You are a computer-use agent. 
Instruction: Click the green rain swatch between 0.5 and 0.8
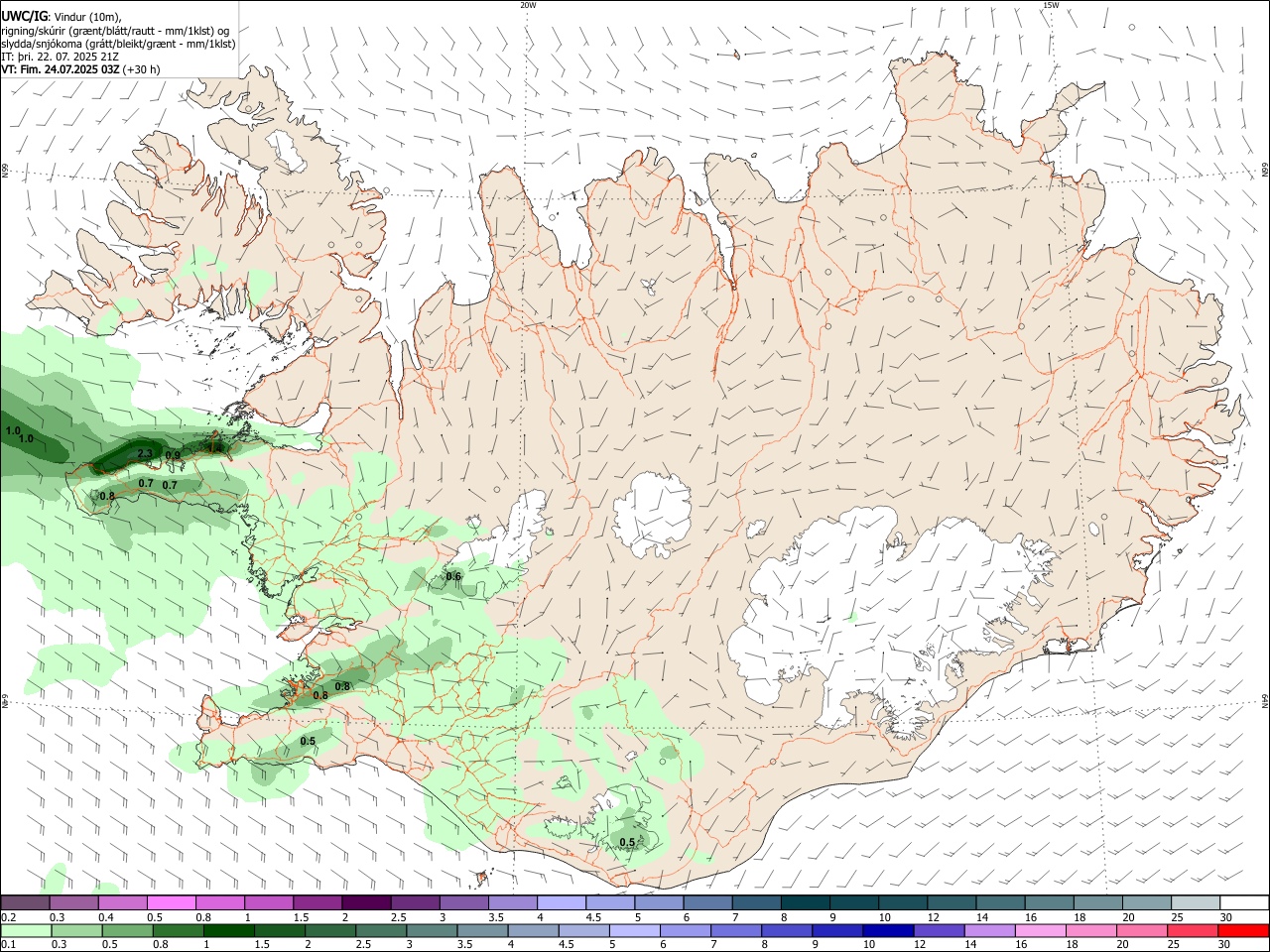(127, 930)
